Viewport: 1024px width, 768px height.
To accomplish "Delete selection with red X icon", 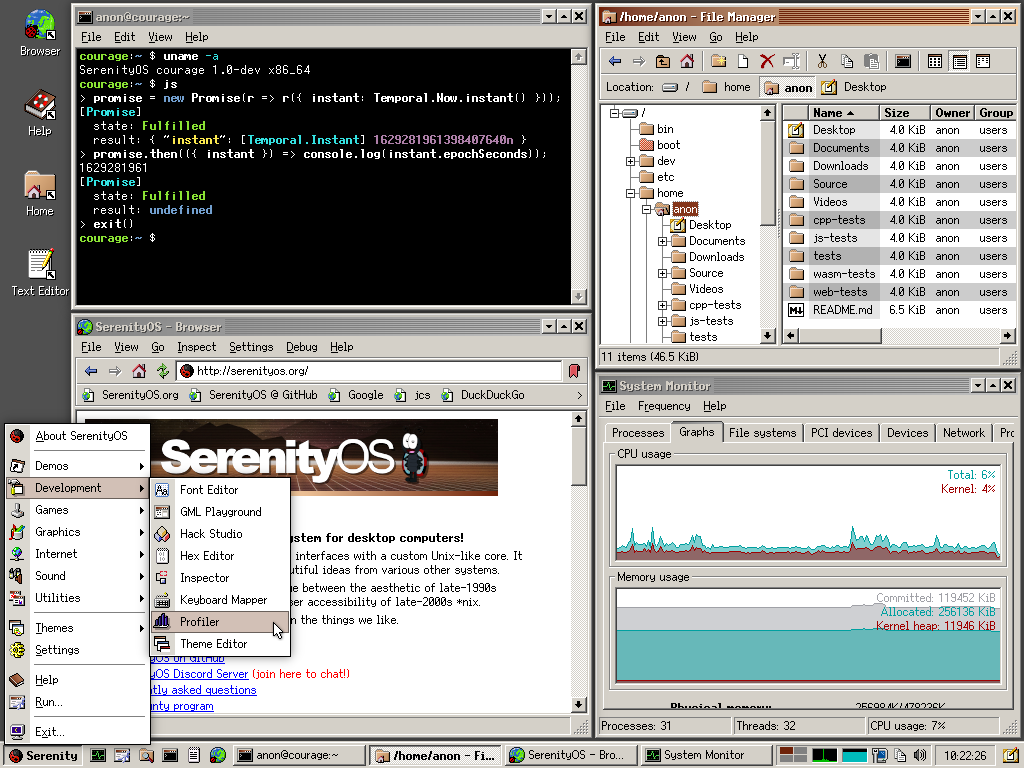I will point(767,61).
